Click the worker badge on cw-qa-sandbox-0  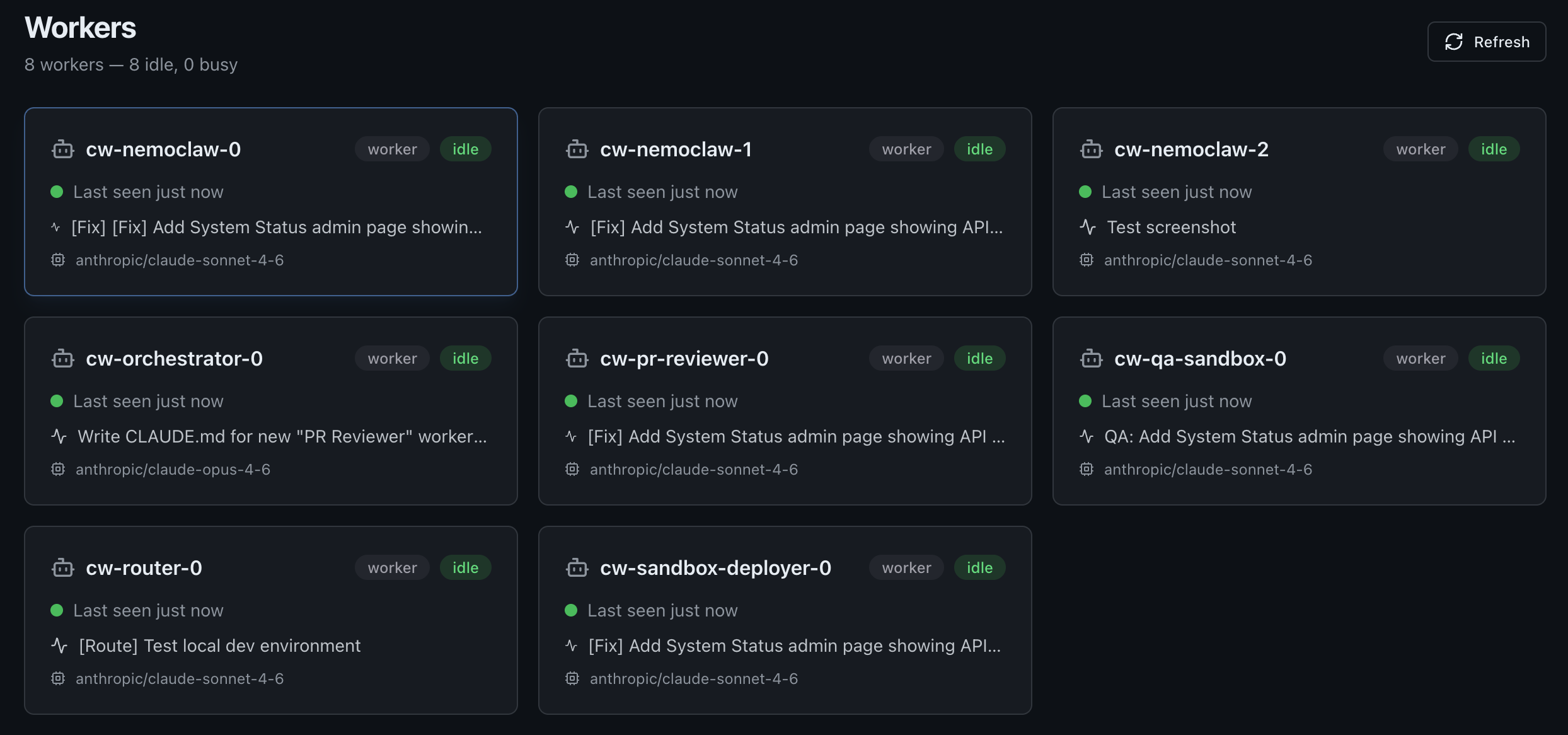(1421, 359)
